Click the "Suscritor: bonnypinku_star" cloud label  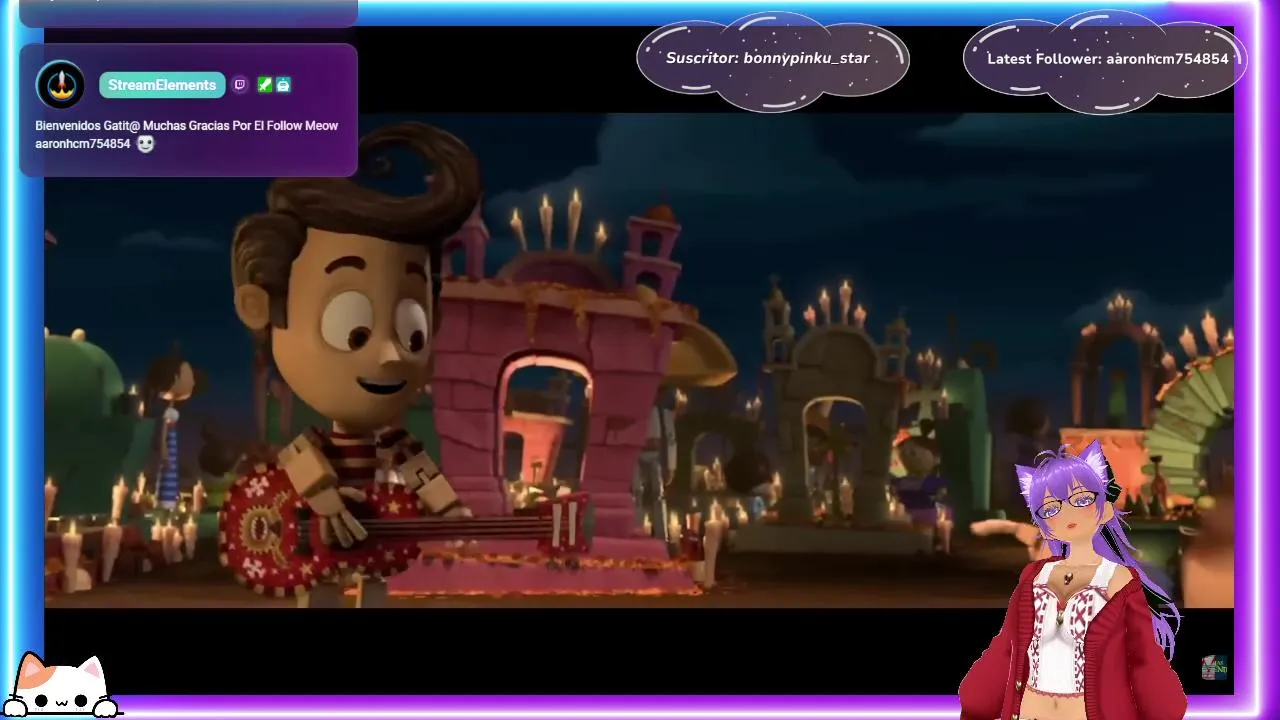(x=772, y=60)
